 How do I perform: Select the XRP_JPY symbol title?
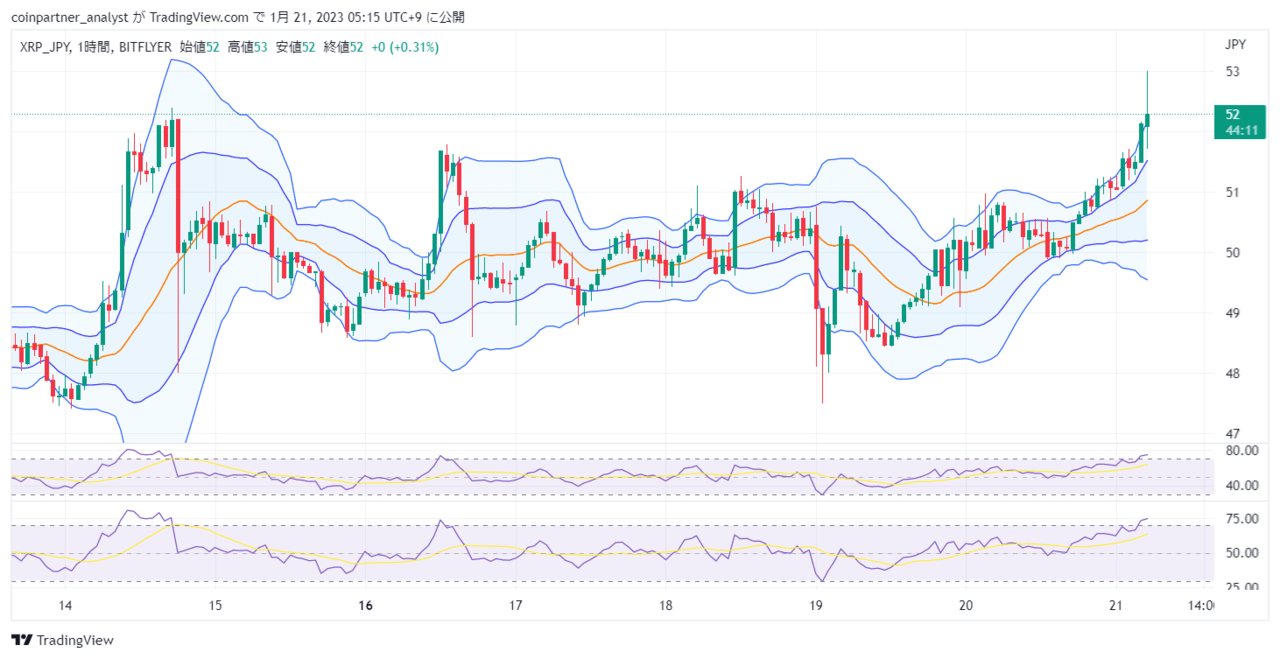coord(43,47)
